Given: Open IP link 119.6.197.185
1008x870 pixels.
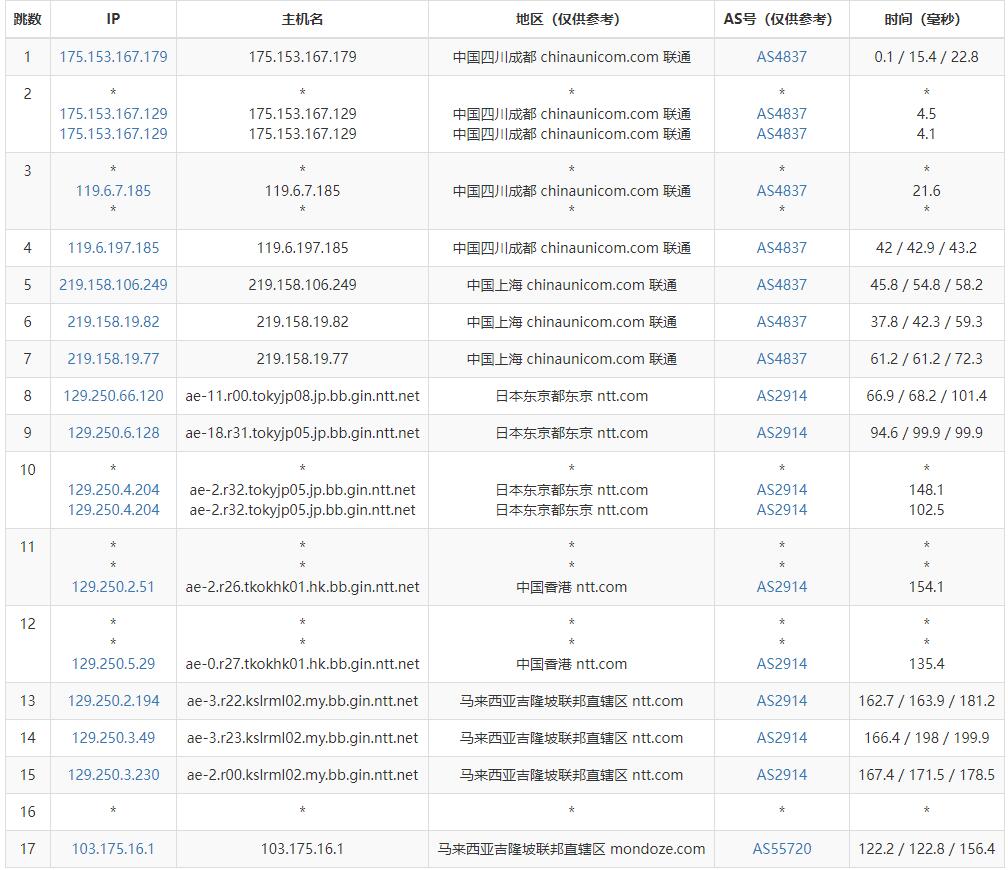Looking at the screenshot, I should click(x=113, y=248).
